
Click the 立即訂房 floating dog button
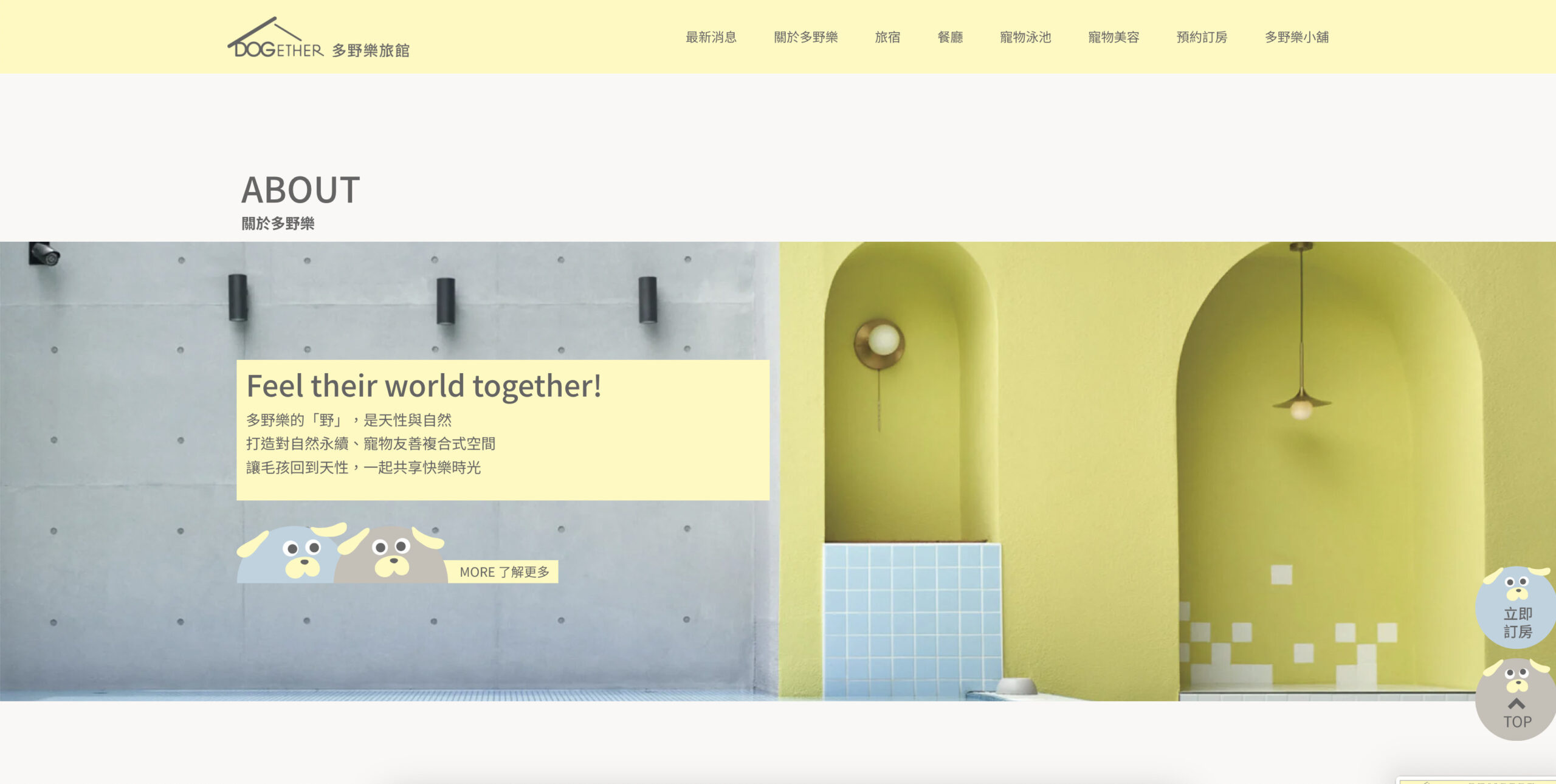coord(1517,605)
